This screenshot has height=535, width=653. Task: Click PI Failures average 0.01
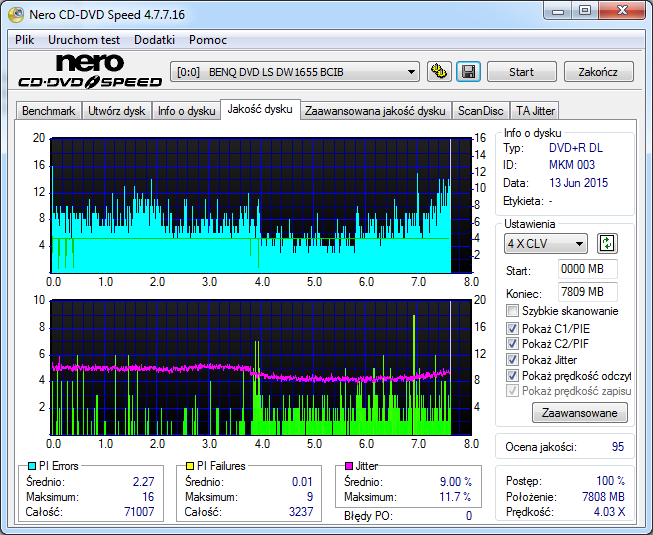coord(302,482)
